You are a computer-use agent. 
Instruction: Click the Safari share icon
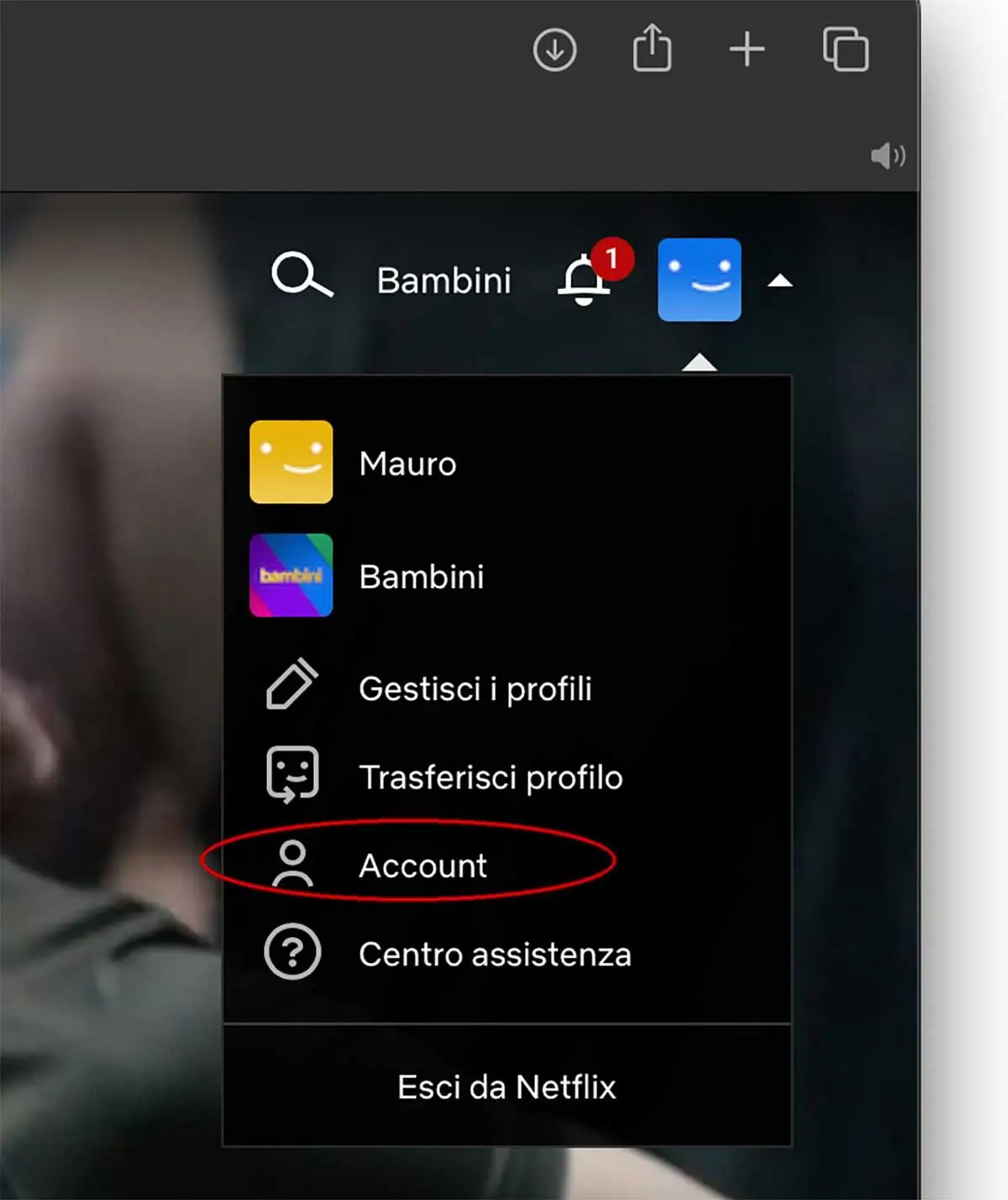point(651,48)
